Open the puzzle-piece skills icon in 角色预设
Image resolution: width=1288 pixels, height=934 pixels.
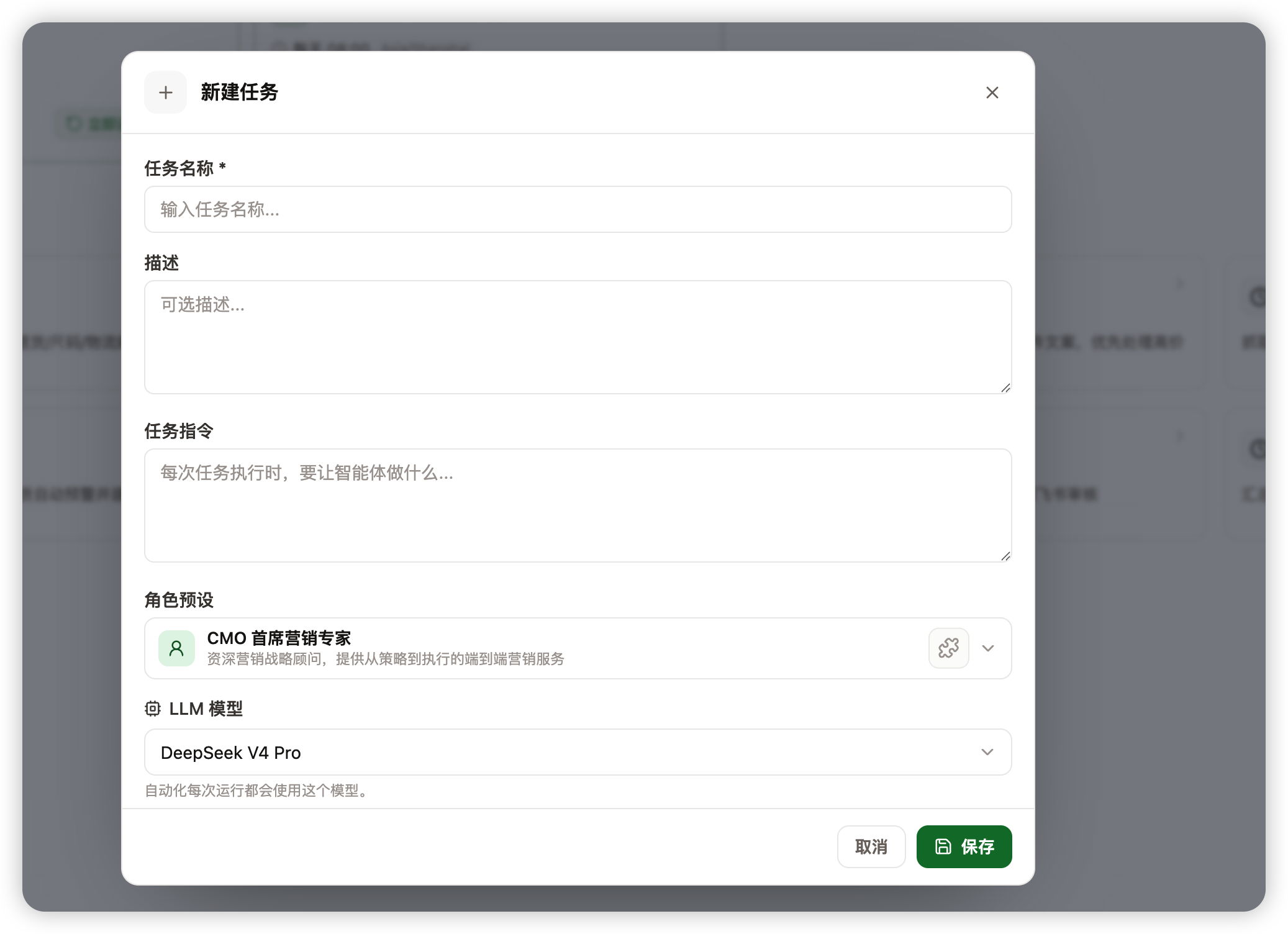[x=948, y=648]
